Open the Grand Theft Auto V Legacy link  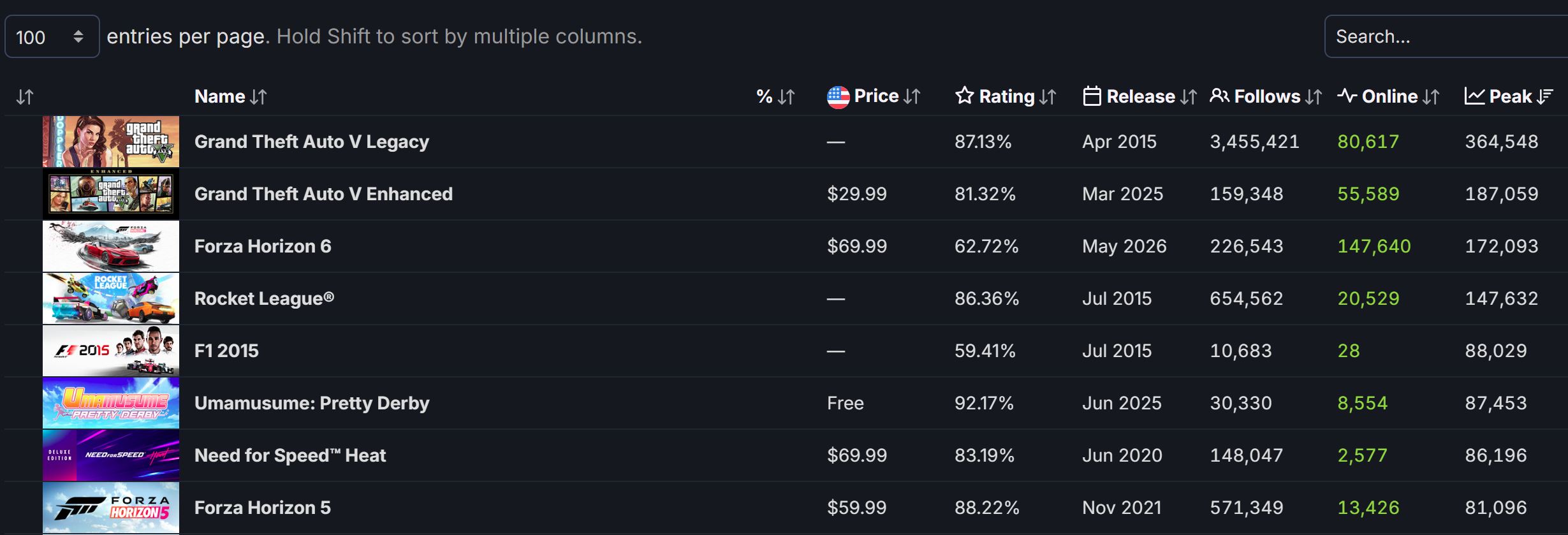point(312,142)
